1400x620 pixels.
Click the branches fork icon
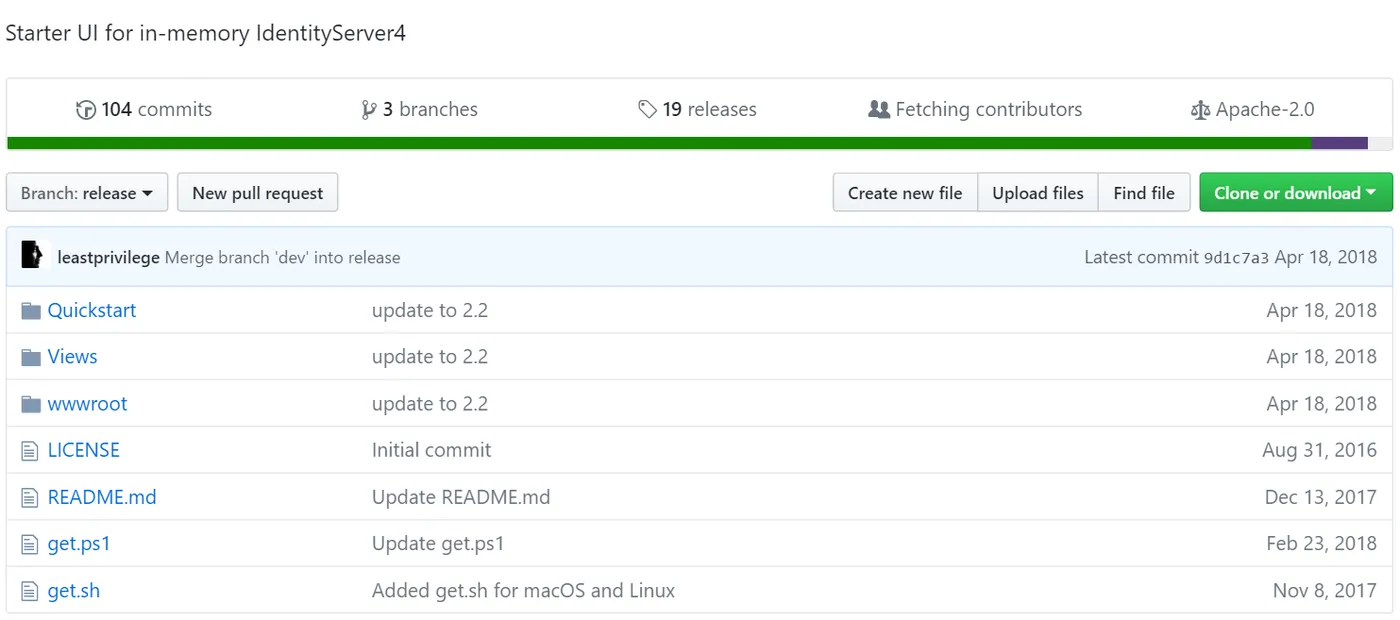(x=369, y=110)
